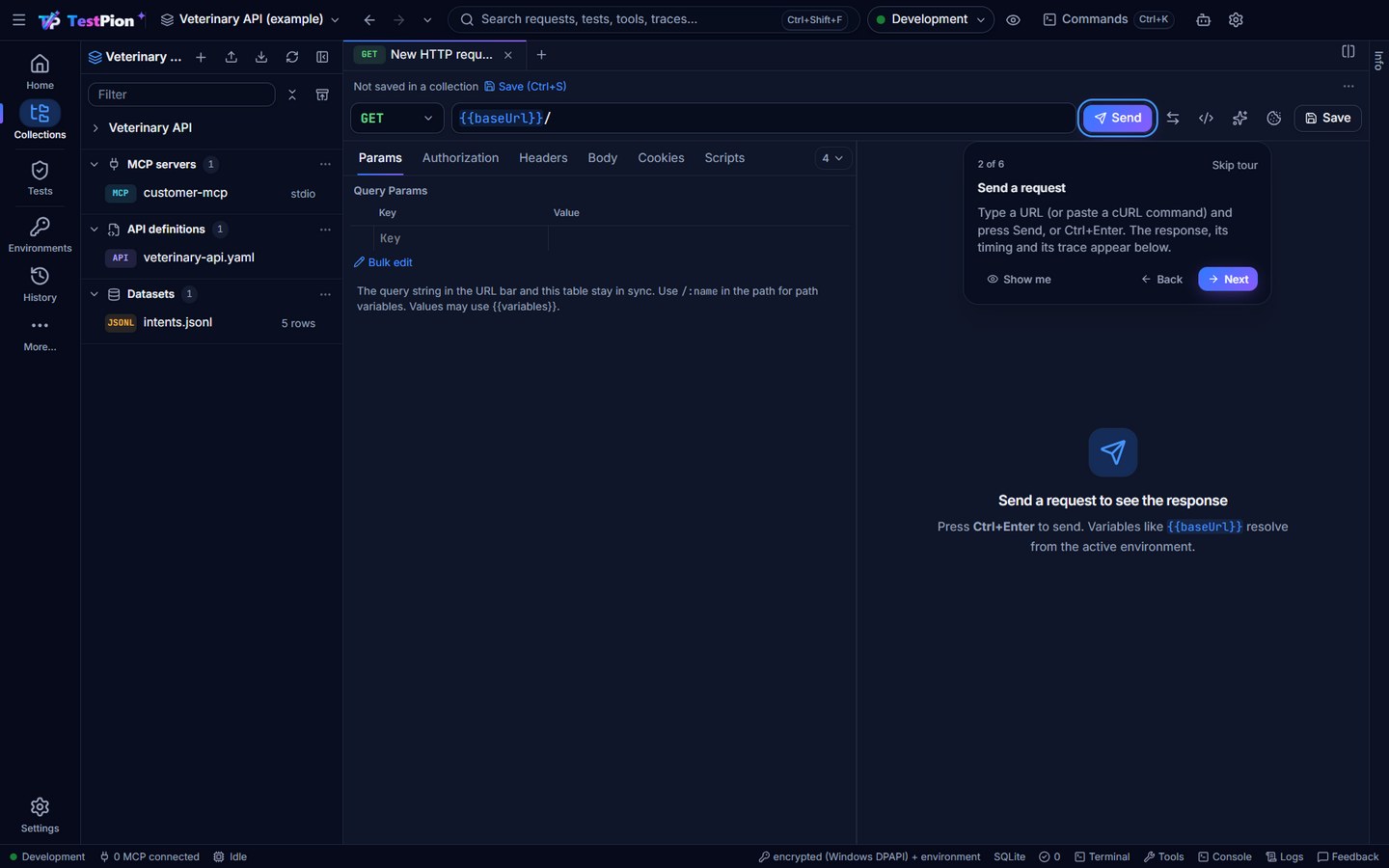Switch to the Body tab
The height and width of the screenshot is (868, 1389).
[x=603, y=158]
